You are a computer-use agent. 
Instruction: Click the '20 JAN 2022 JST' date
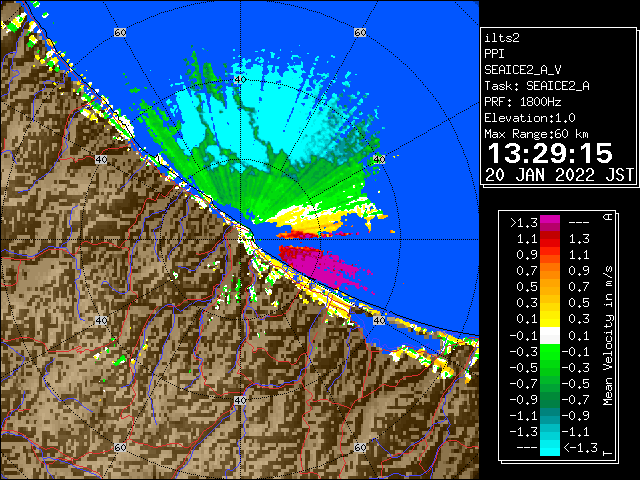[560, 175]
